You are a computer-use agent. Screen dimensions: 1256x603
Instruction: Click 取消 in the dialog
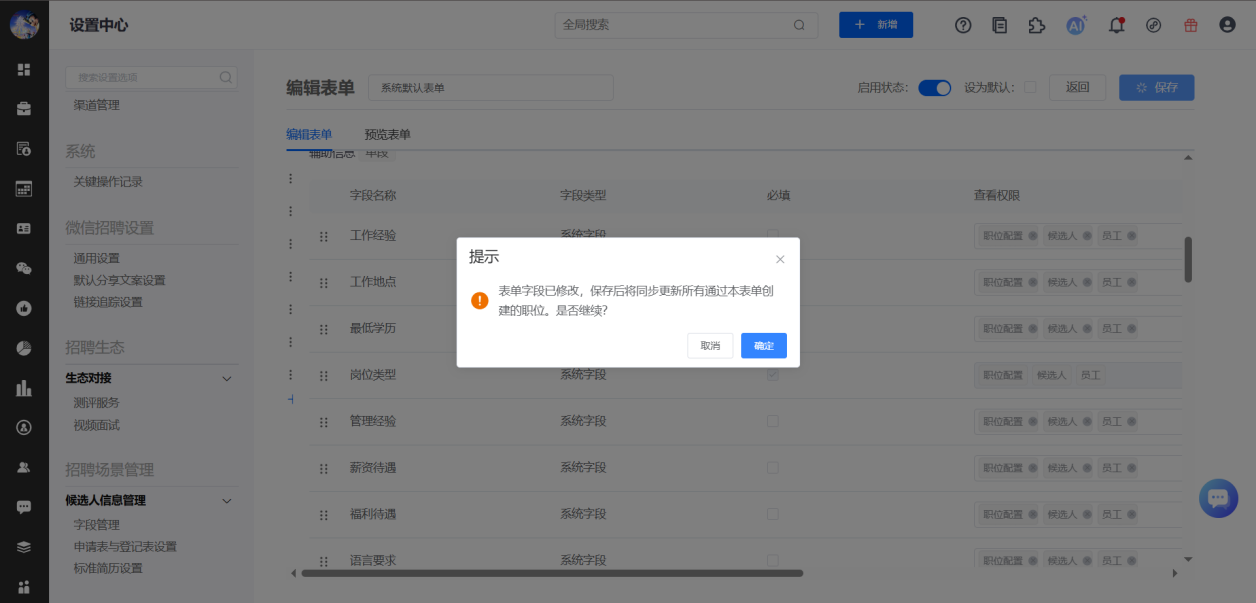coord(710,345)
